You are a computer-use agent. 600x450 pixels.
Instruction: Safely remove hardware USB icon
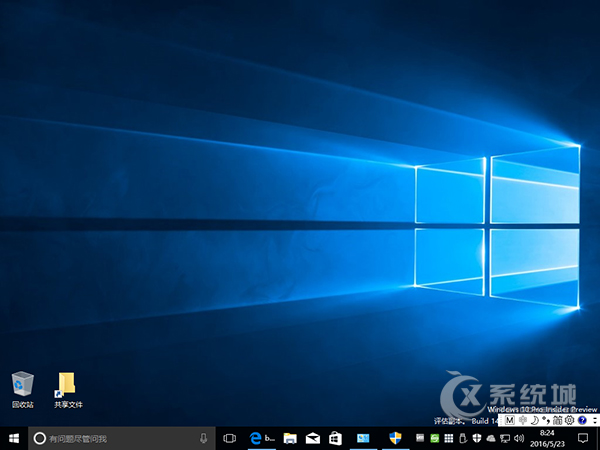(x=463, y=438)
